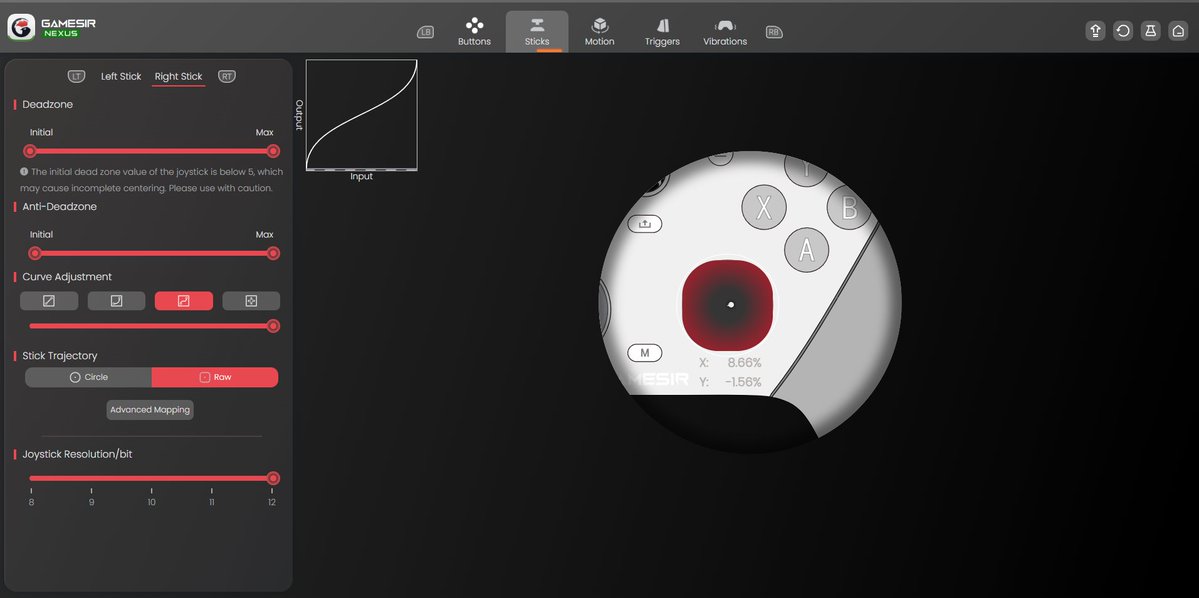The width and height of the screenshot is (1199, 598).
Task: Choose Raw stick trajectory
Action: pos(215,377)
